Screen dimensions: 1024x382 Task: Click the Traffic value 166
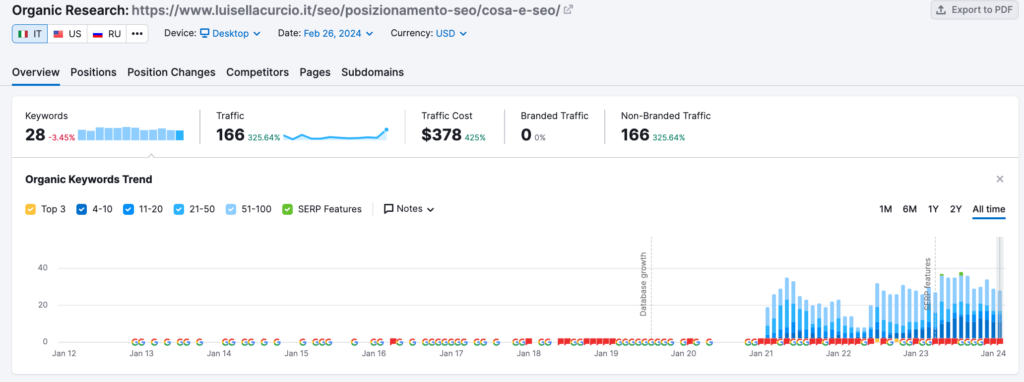[230, 135]
